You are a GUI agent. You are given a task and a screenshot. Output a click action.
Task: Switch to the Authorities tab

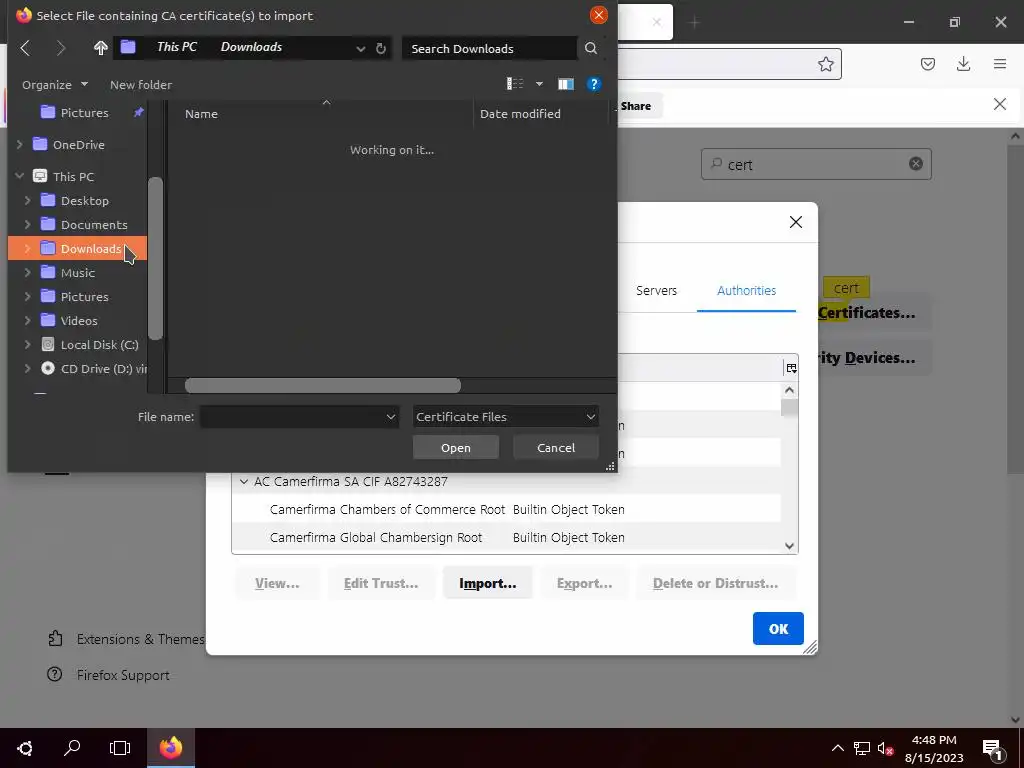click(746, 291)
